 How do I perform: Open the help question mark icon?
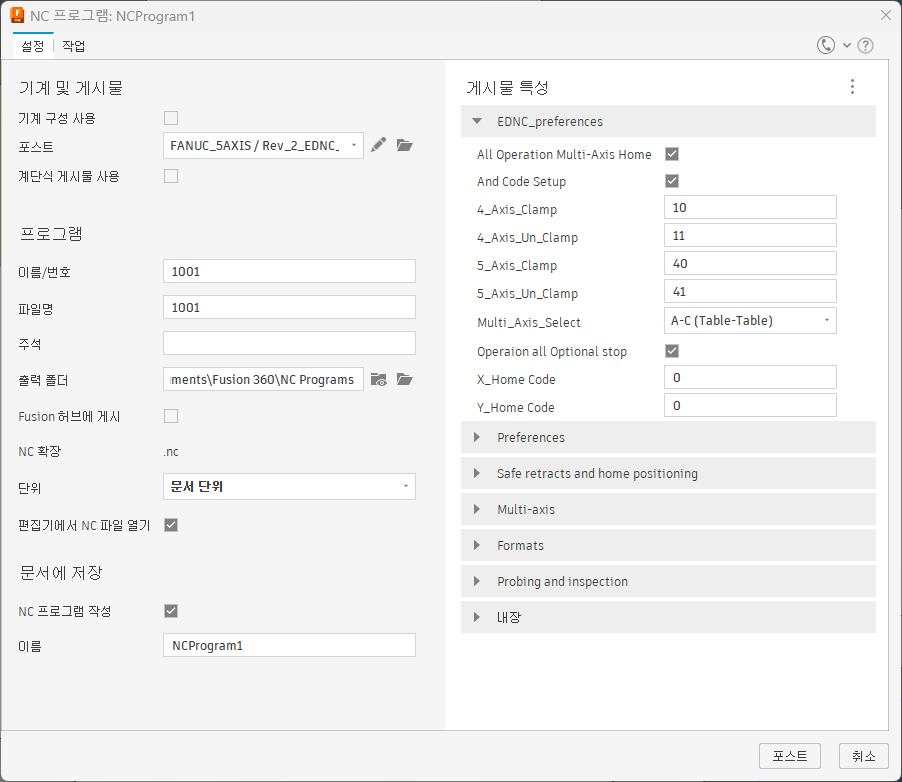coord(865,45)
